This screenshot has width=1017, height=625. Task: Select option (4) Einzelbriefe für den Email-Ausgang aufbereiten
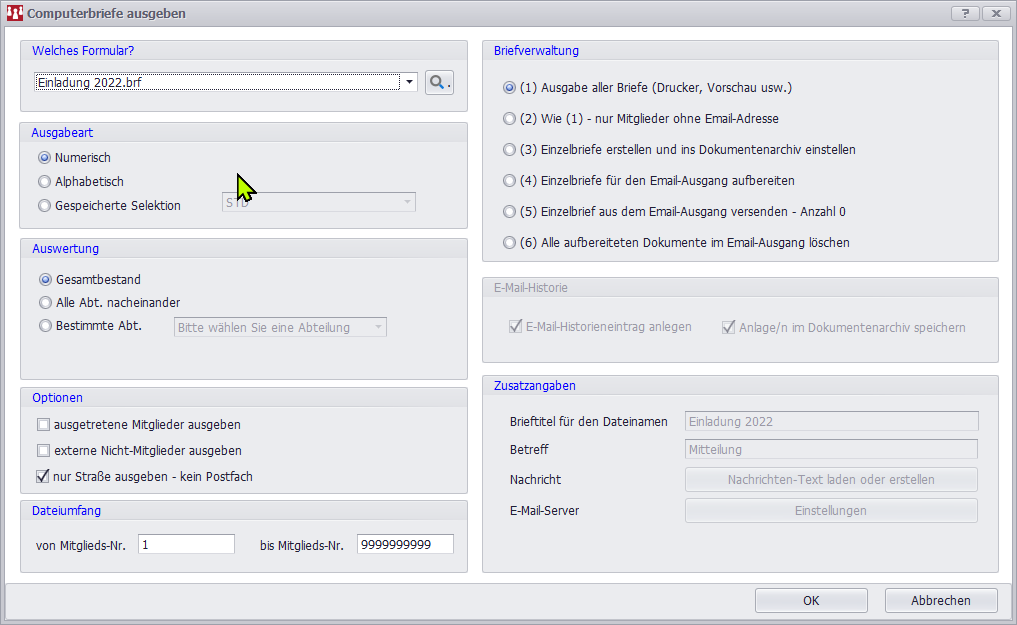pos(509,181)
